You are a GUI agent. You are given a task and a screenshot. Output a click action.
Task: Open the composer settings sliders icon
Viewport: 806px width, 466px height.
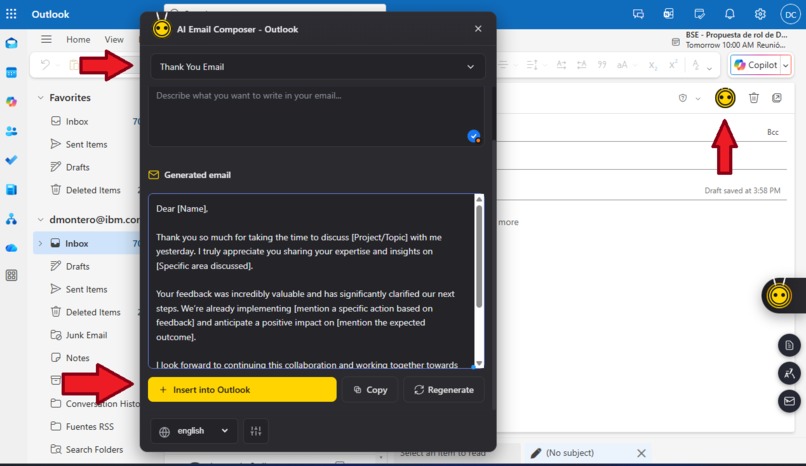click(x=256, y=431)
